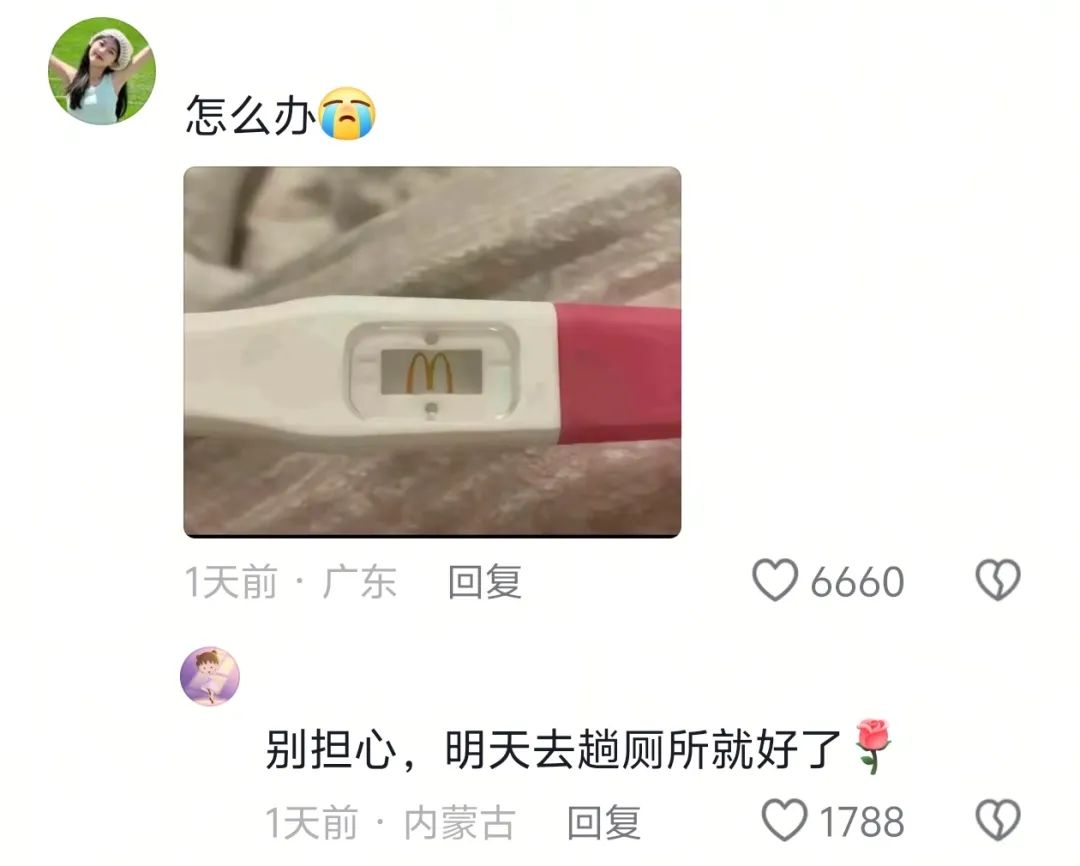
Task: Select the reply text 别担心，明天去趟厕所就好了
Action: (553, 749)
